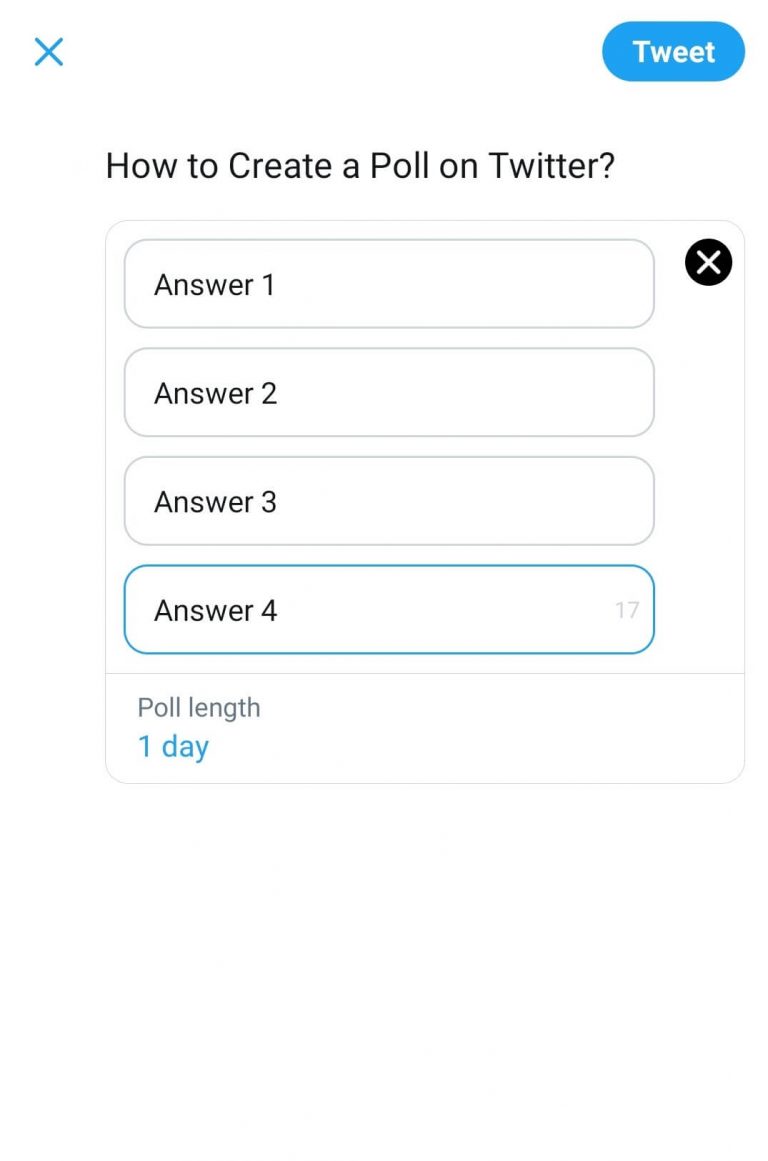Click the word Twitter in the question

(552, 165)
